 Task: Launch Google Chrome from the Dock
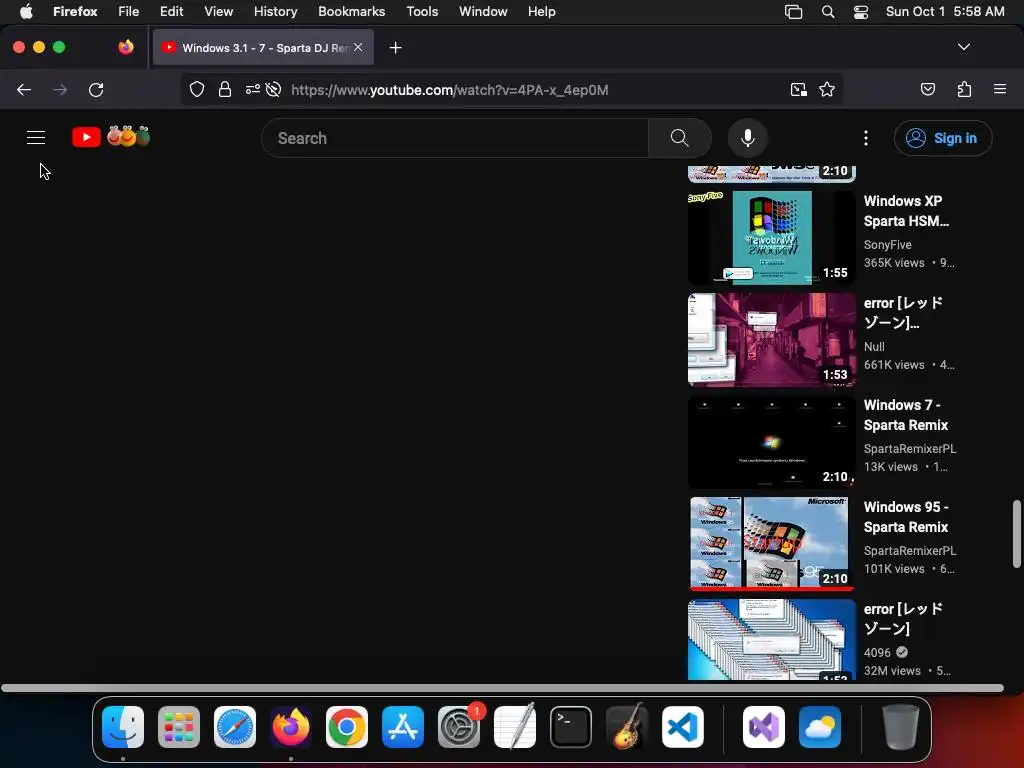click(x=347, y=727)
